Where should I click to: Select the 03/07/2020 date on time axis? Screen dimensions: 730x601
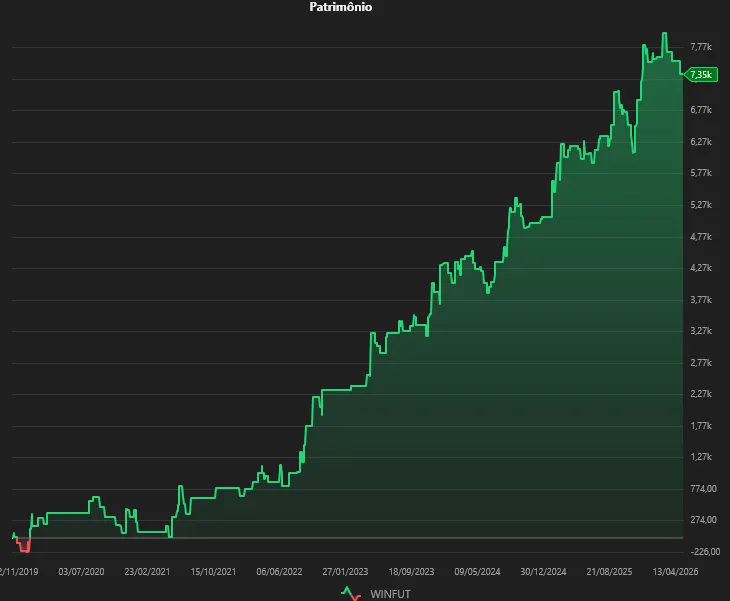coord(81,572)
